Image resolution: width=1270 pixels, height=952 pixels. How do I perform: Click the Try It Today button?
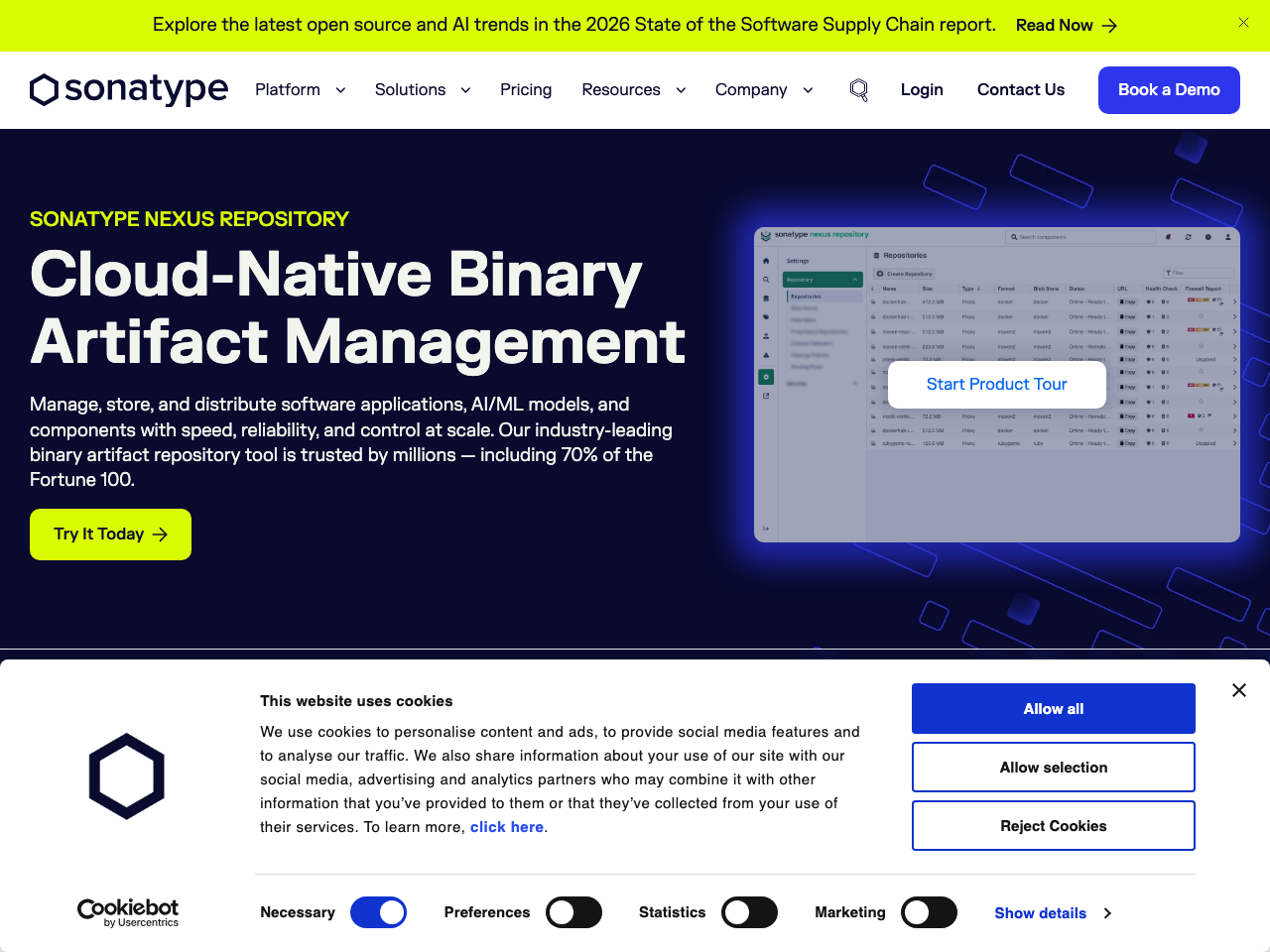point(110,535)
